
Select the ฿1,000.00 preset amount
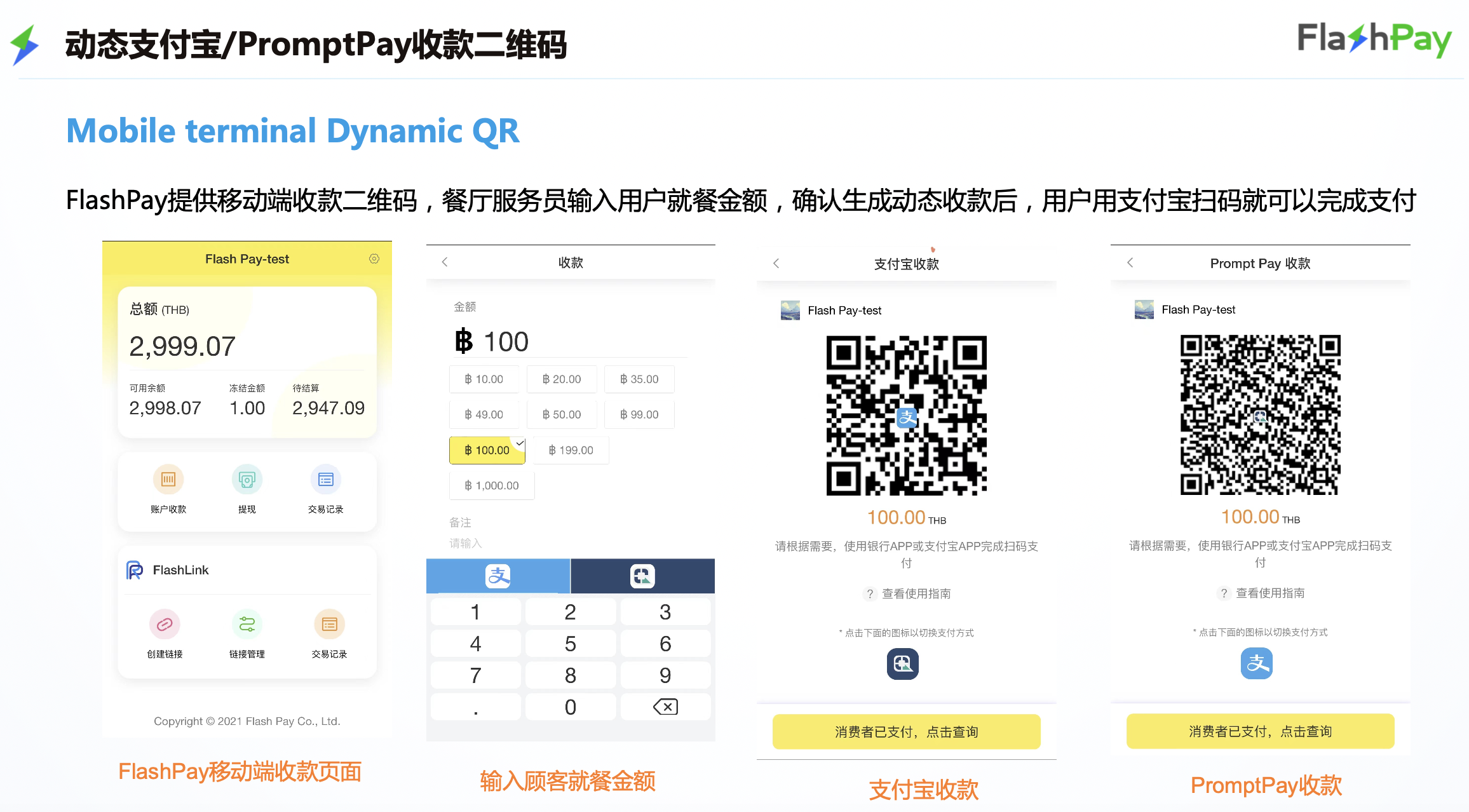tap(491, 485)
